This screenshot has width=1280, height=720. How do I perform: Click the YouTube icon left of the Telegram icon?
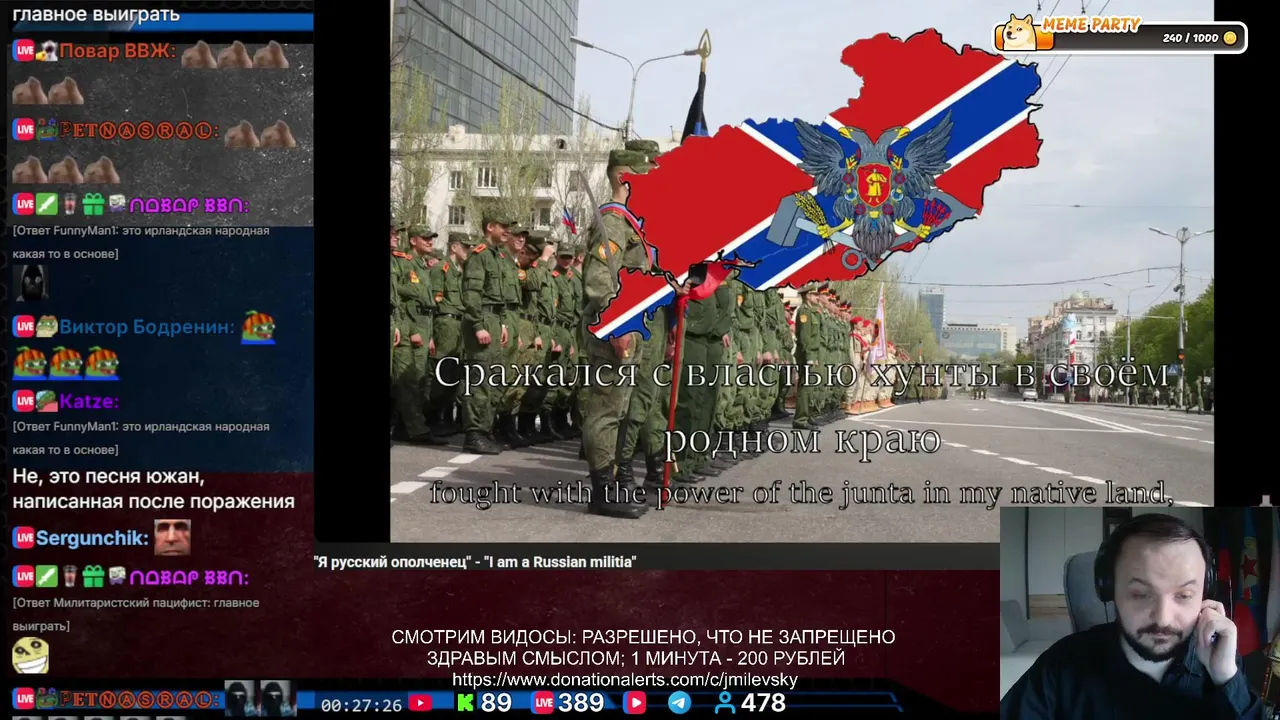[x=634, y=703]
